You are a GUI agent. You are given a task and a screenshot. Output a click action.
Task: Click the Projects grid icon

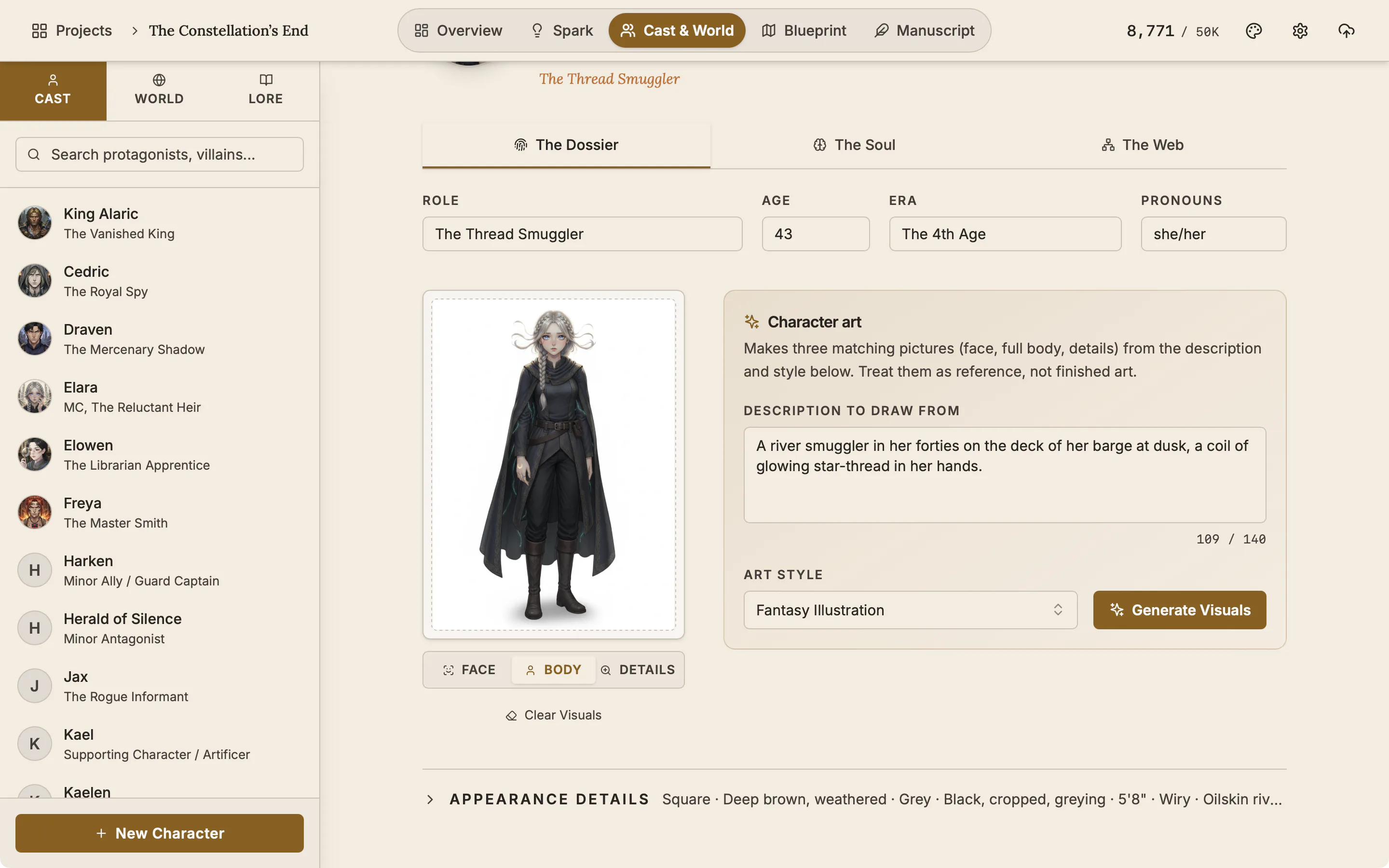click(39, 30)
